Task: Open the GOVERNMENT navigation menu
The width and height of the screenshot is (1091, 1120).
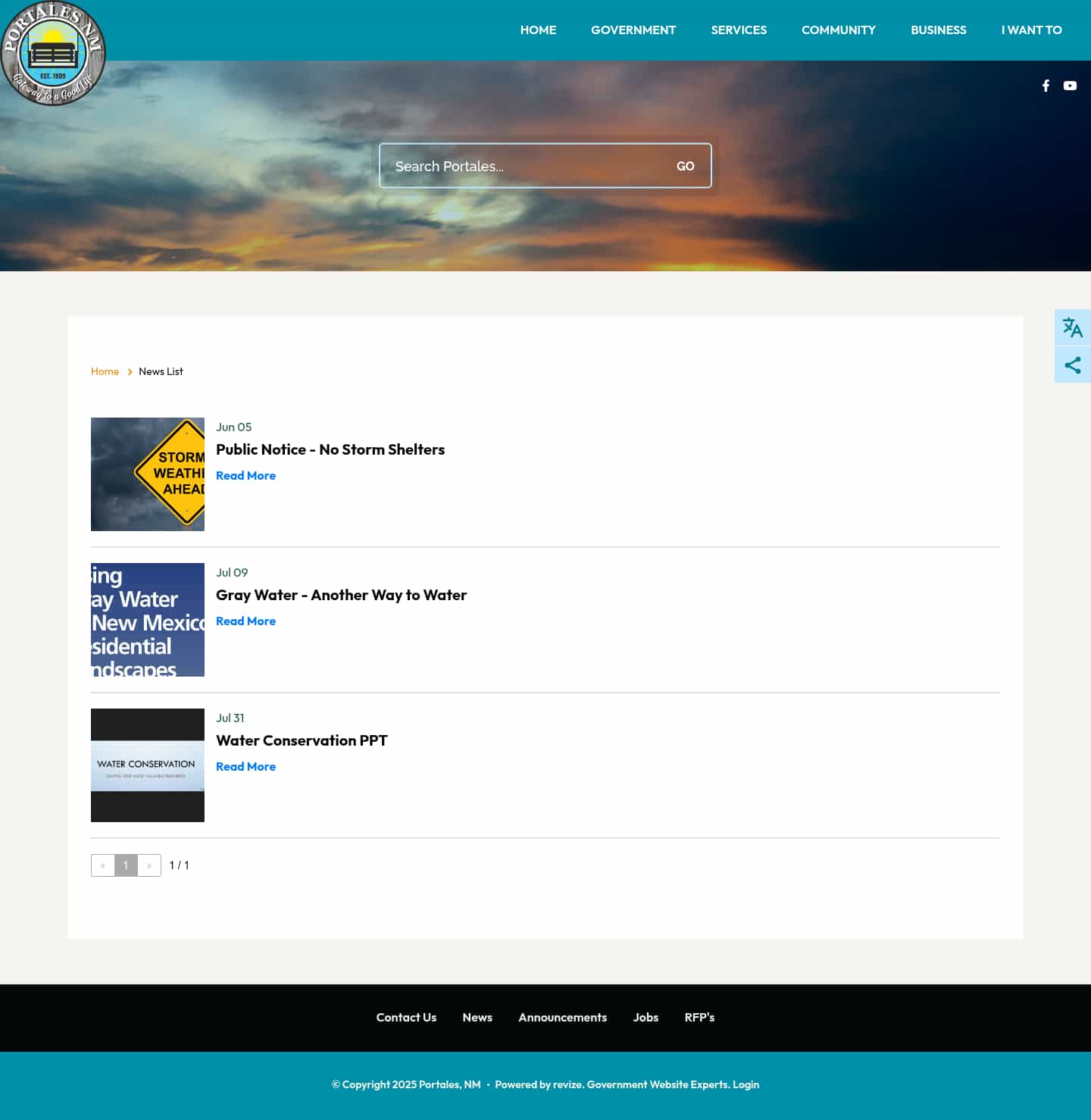Action: (633, 30)
